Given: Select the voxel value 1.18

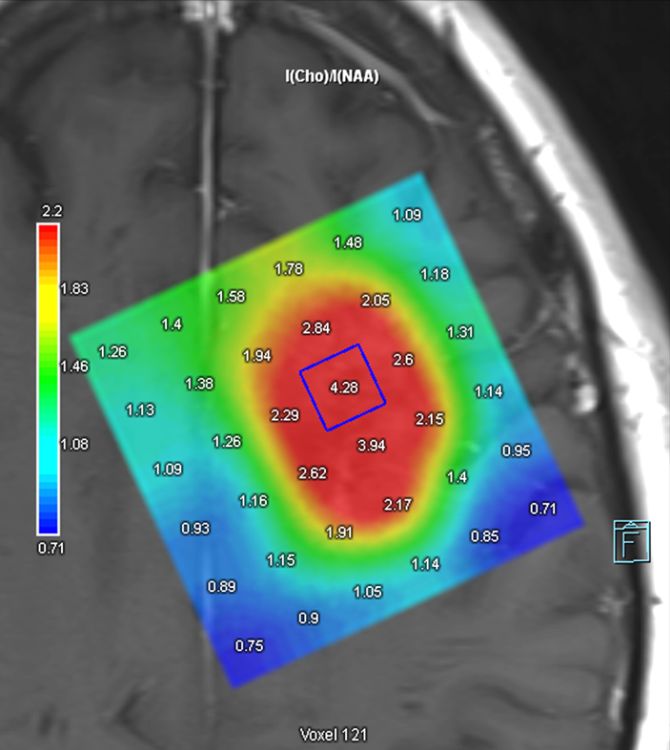Looking at the screenshot, I should point(435,274).
